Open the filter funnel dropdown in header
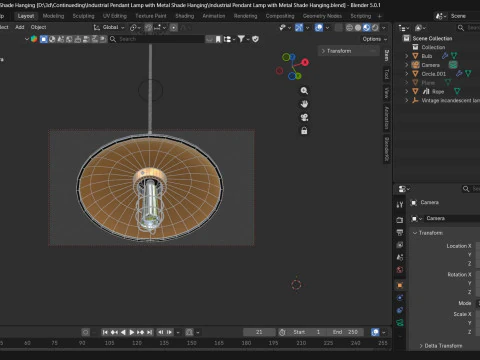 243,39
